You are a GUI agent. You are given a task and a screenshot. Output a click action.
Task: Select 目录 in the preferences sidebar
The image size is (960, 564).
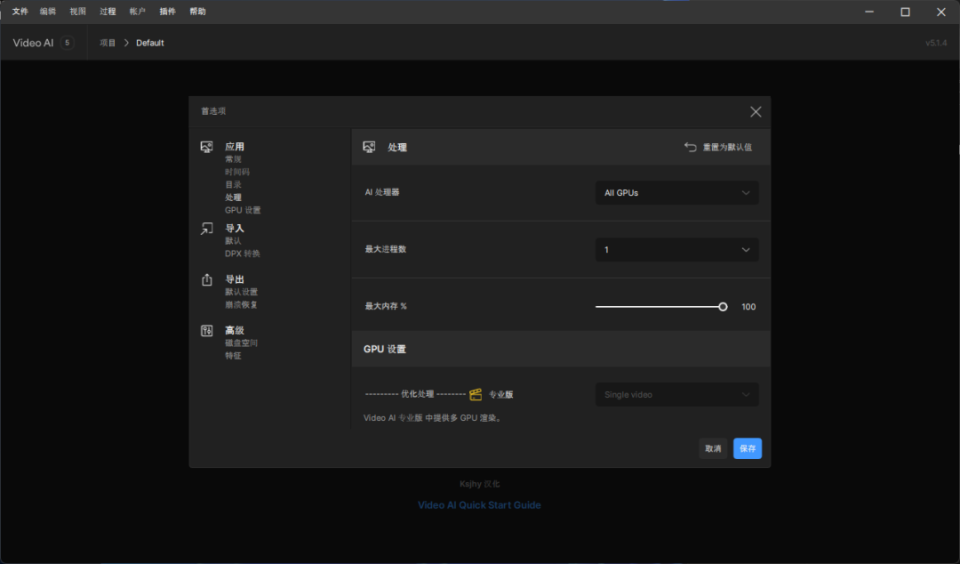[x=233, y=185]
